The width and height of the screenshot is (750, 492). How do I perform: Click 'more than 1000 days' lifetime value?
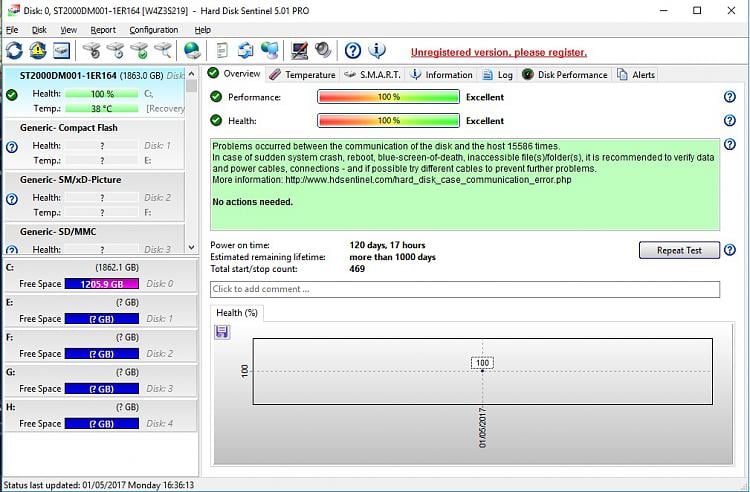click(393, 257)
